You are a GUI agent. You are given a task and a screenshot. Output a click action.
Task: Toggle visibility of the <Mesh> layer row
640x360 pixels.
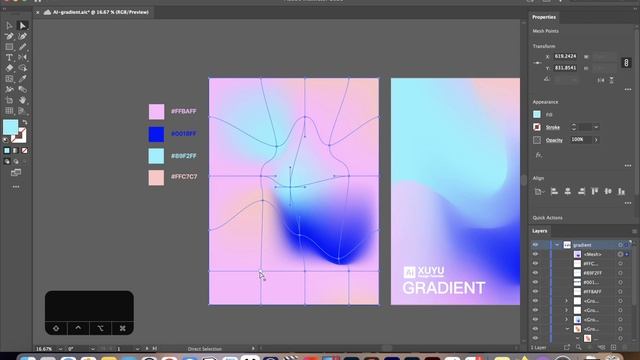tap(535, 254)
